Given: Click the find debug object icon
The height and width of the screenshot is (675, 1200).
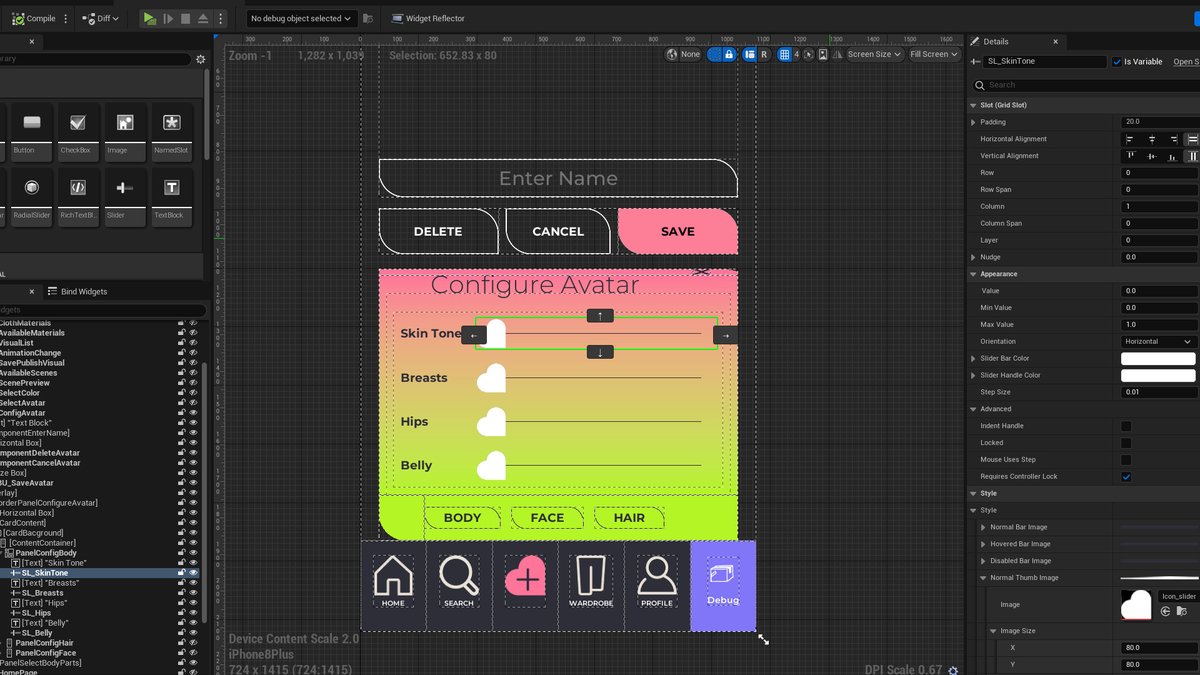Looking at the screenshot, I should click(368, 18).
